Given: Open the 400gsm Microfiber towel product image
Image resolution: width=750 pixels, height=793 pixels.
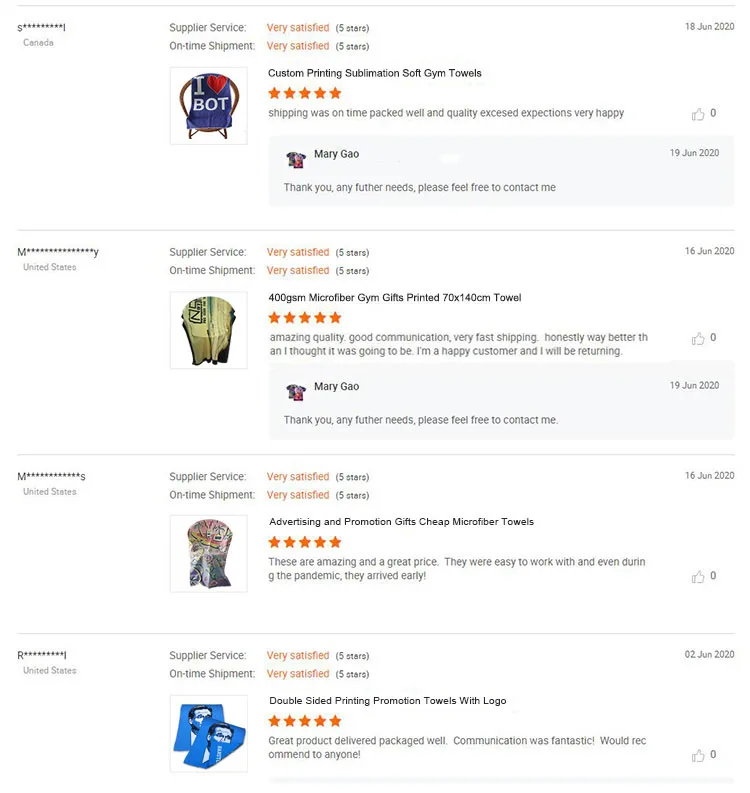Looking at the screenshot, I should (208, 330).
